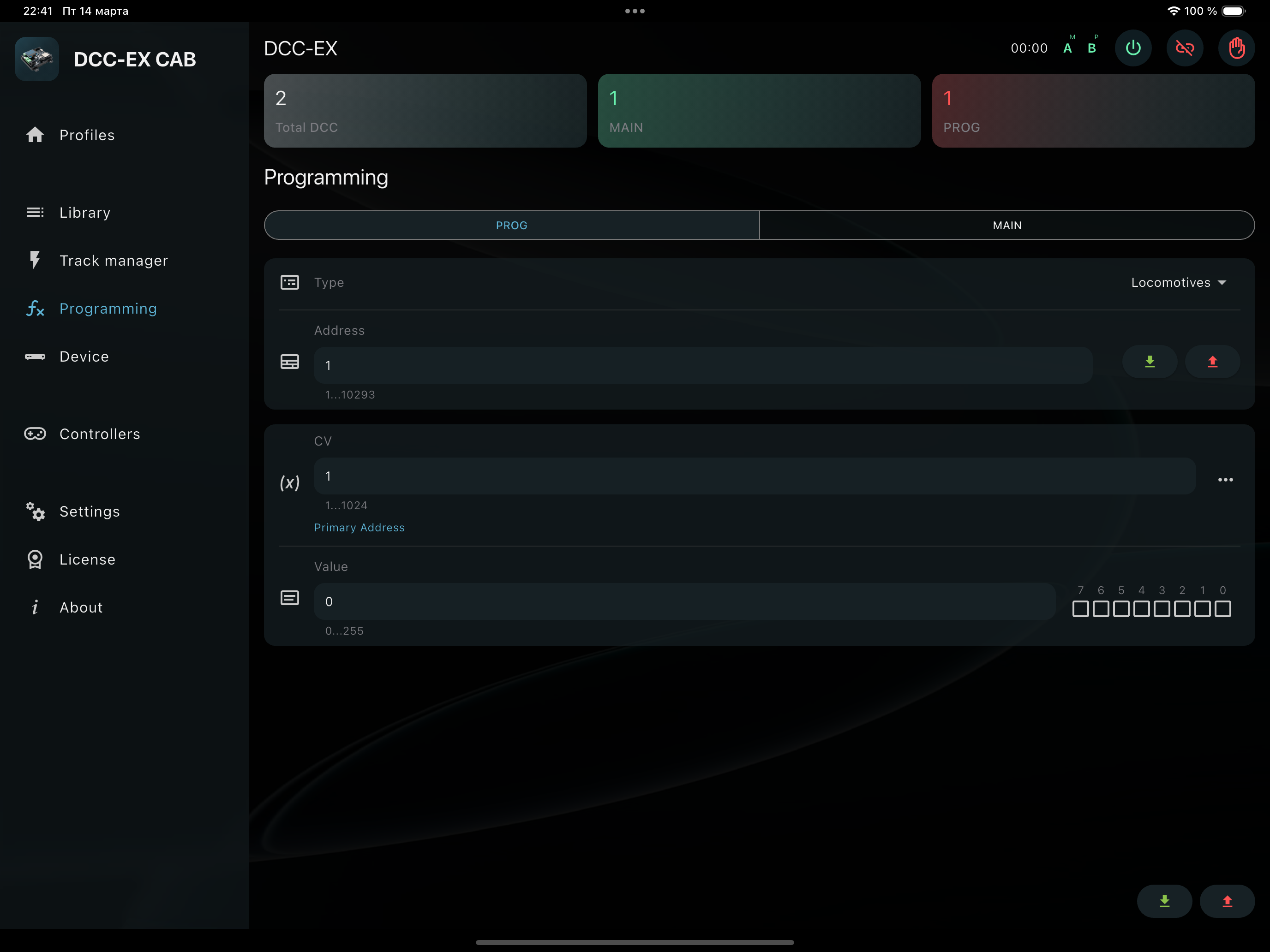Click the disconnect link icon
The image size is (1270, 952).
point(1185,48)
